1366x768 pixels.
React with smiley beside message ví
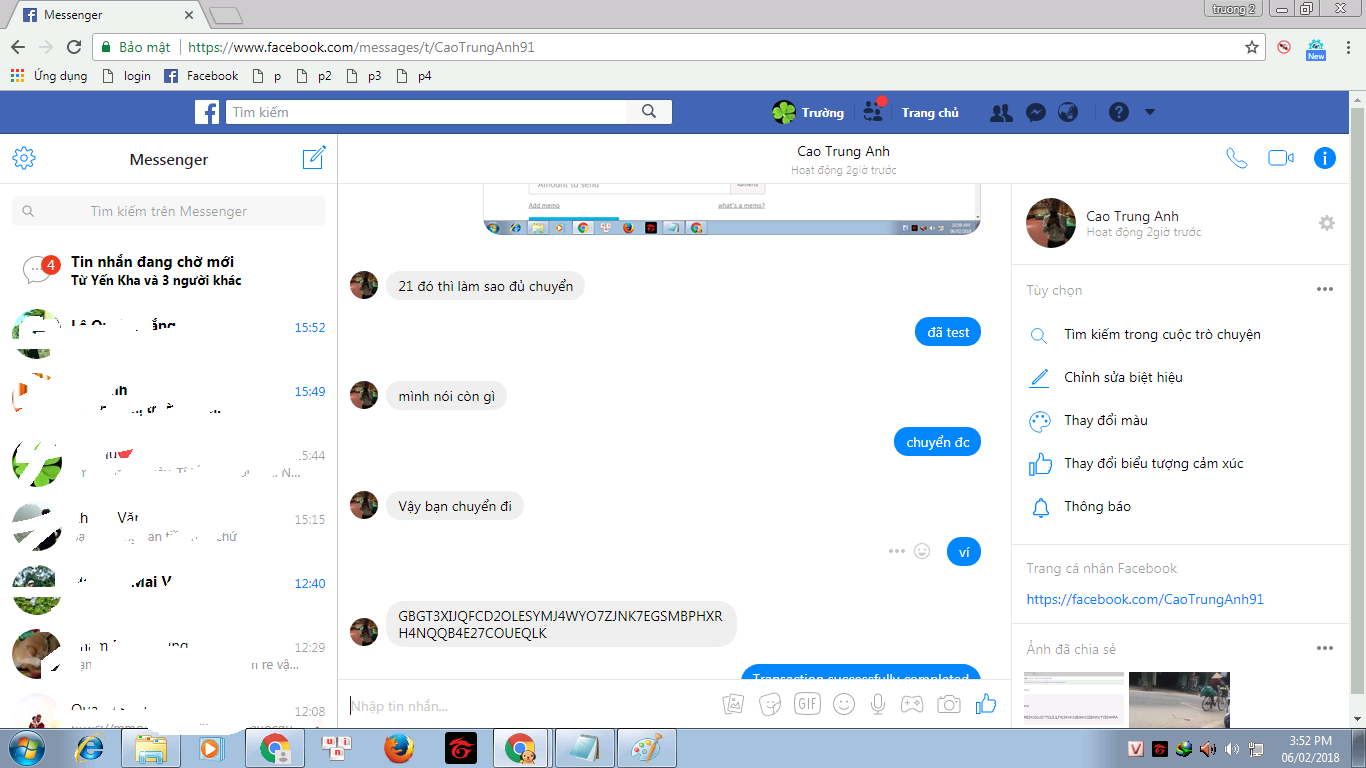pyautogui.click(x=922, y=551)
